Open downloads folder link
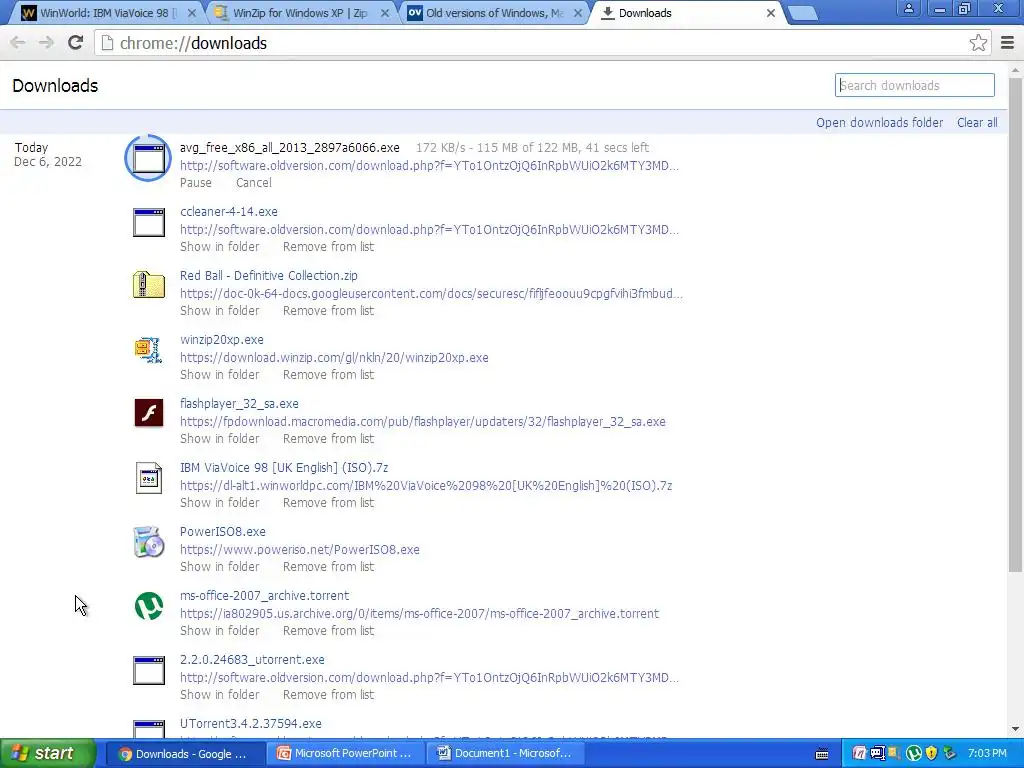 (879, 123)
